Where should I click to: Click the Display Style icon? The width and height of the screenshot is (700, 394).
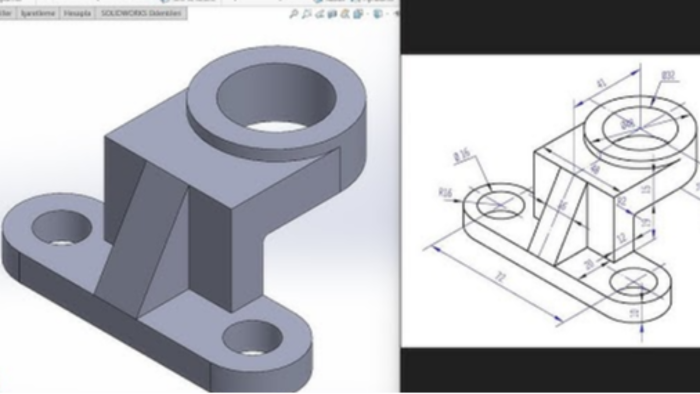(378, 14)
